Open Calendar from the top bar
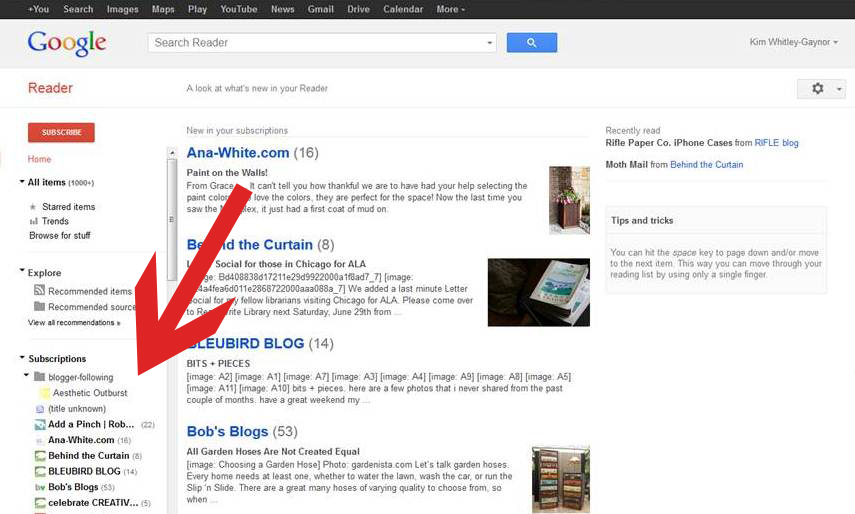Image resolution: width=855 pixels, height=514 pixels. 403,9
